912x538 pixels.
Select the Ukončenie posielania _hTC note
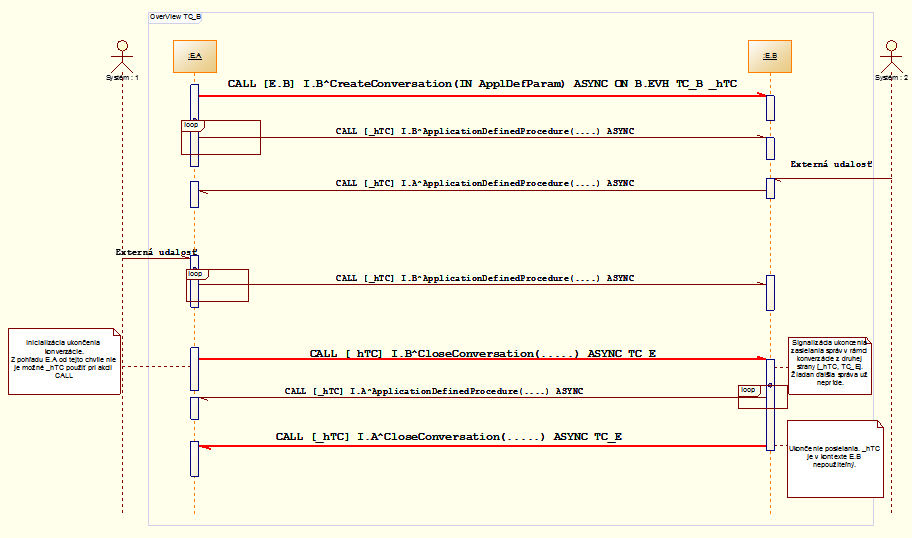[835, 458]
